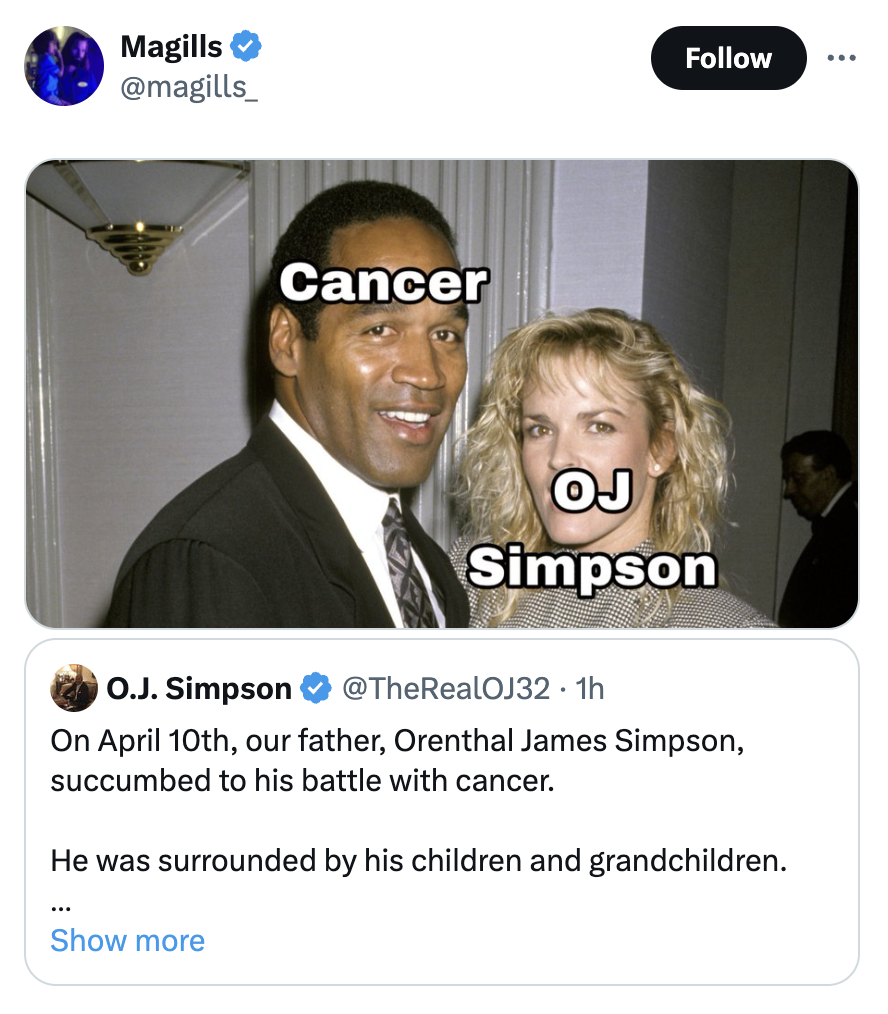Open the Magills profile avatar
Image resolution: width=888 pixels, height=1014 pixels.
pyautogui.click(x=64, y=66)
